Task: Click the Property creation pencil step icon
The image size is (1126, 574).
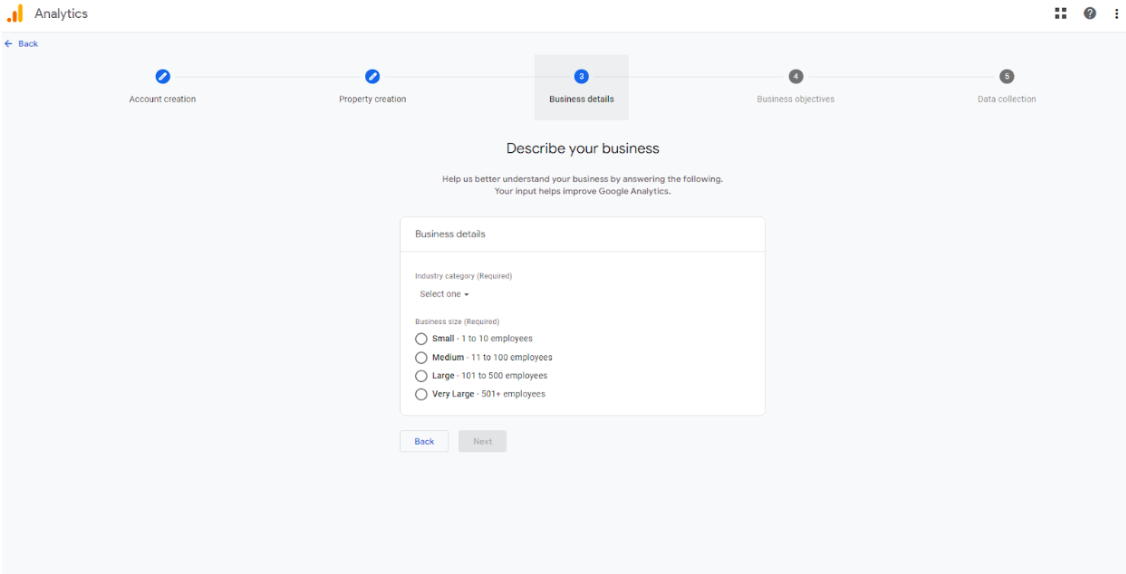Action: click(x=372, y=77)
